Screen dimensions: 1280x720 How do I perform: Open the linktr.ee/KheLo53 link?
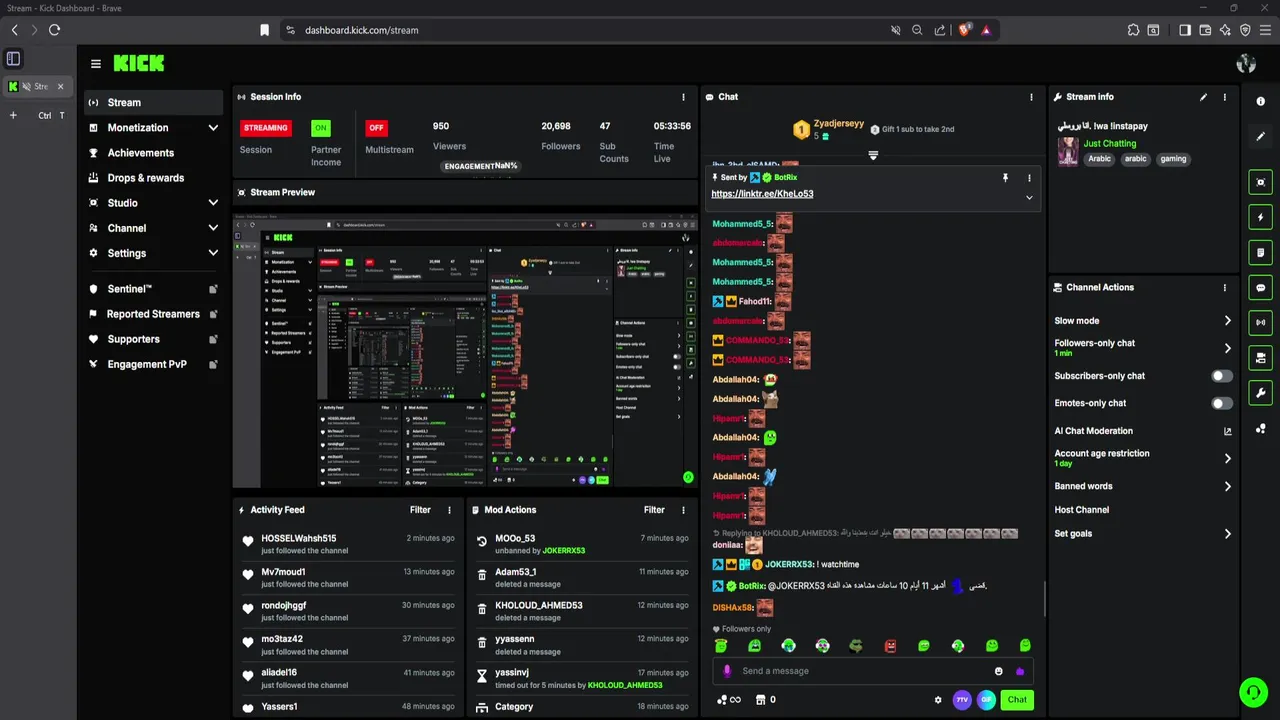point(762,194)
